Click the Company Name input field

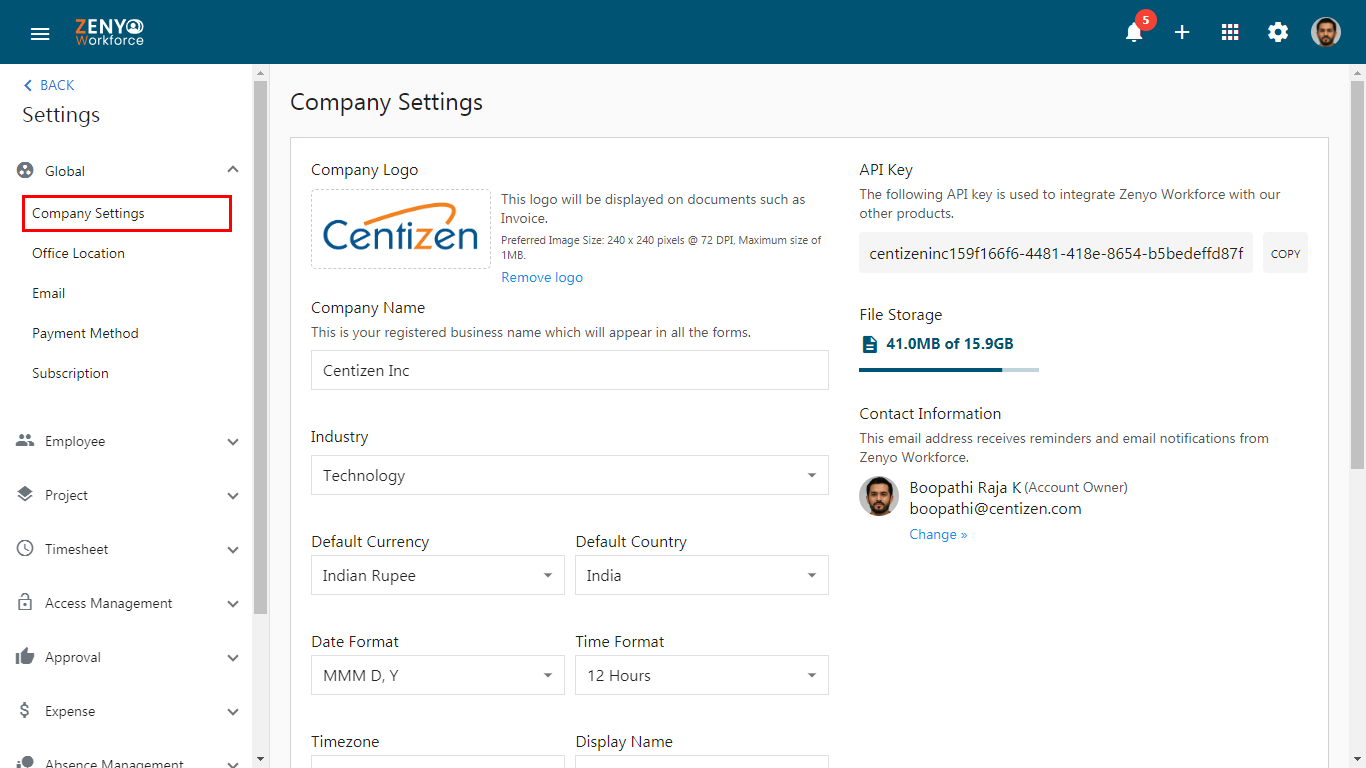pos(570,370)
